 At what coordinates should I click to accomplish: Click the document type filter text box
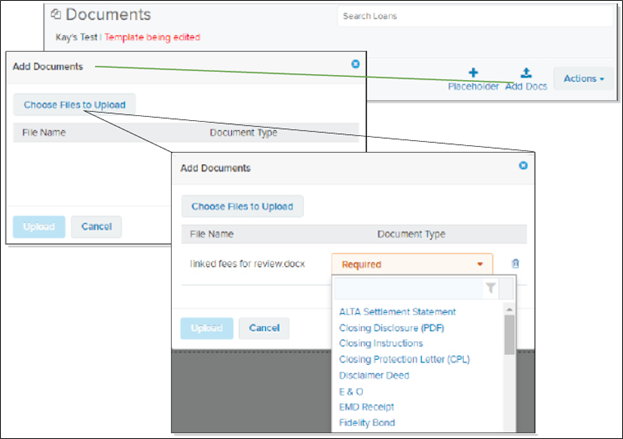(409, 288)
